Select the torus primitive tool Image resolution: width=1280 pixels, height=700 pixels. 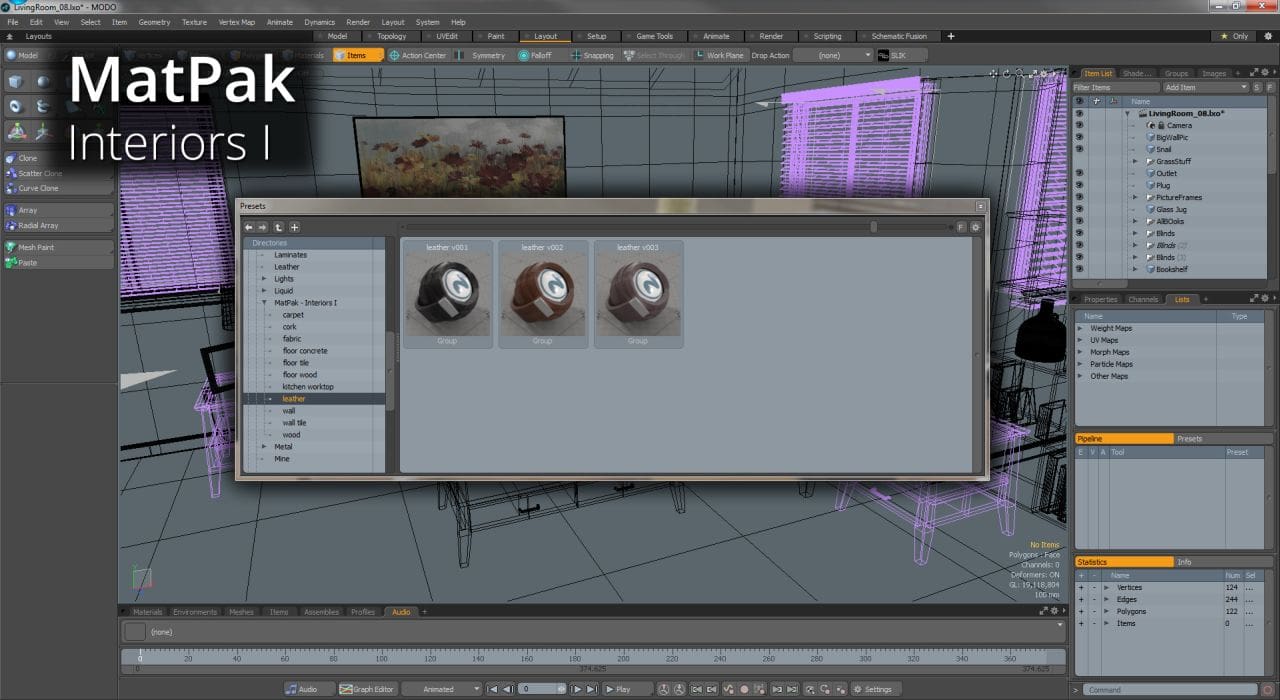click(x=17, y=106)
